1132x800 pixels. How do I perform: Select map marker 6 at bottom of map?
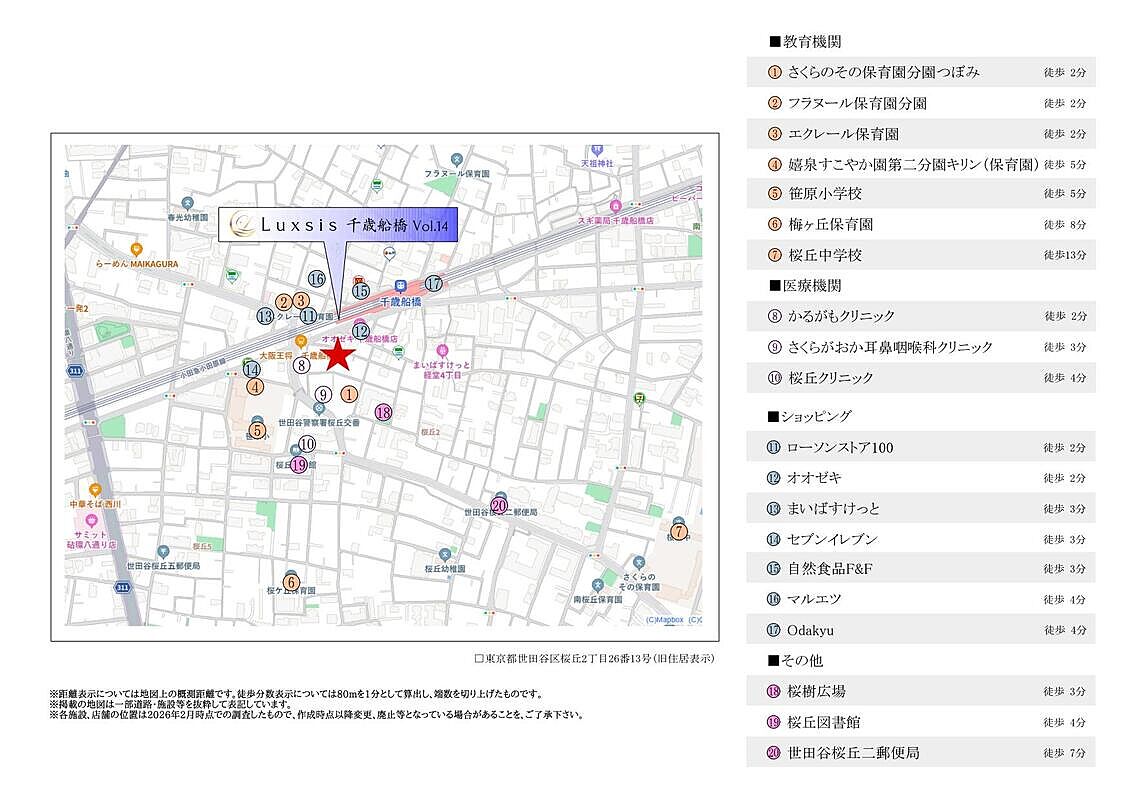(x=291, y=582)
